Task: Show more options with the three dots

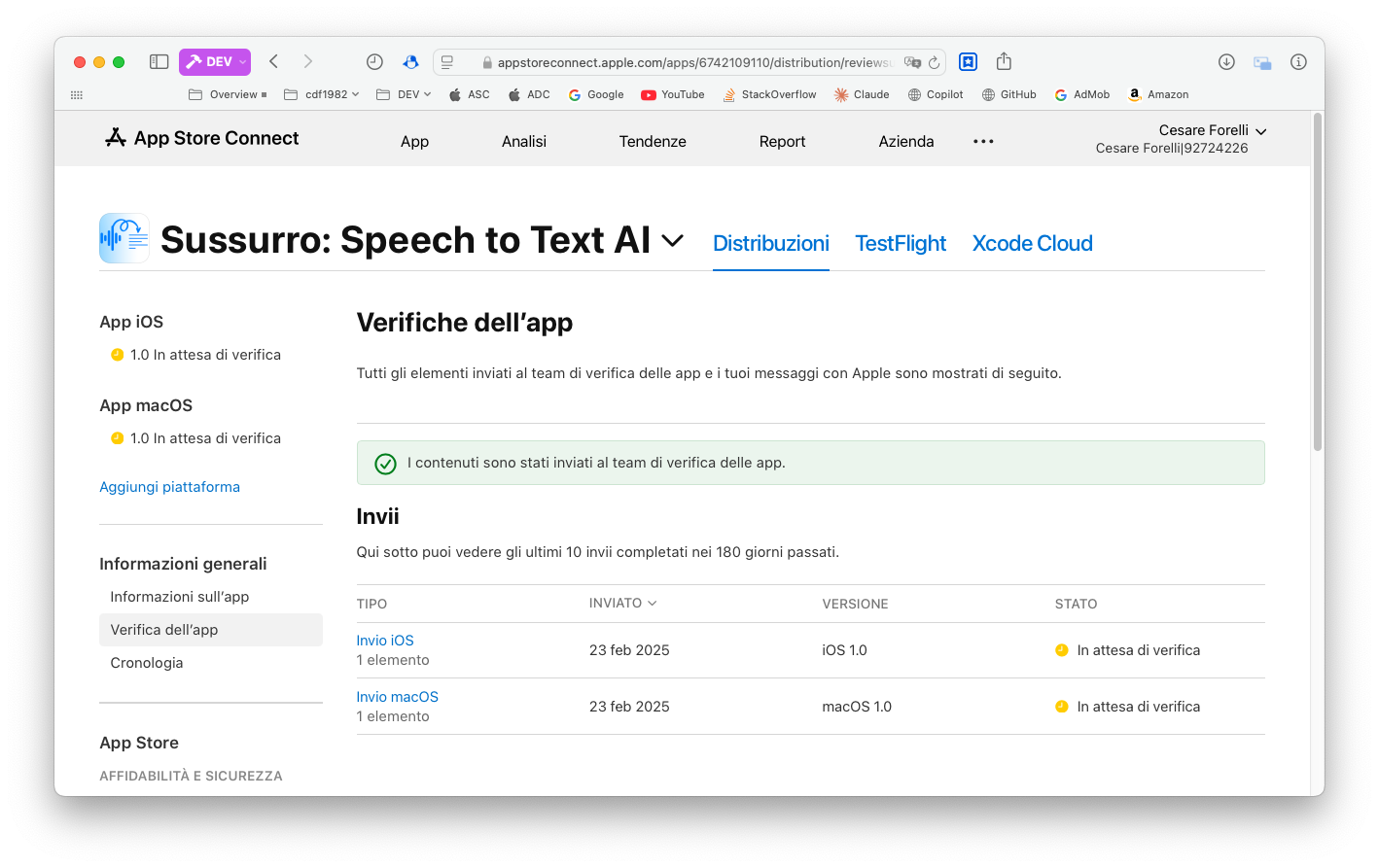Action: tap(983, 142)
